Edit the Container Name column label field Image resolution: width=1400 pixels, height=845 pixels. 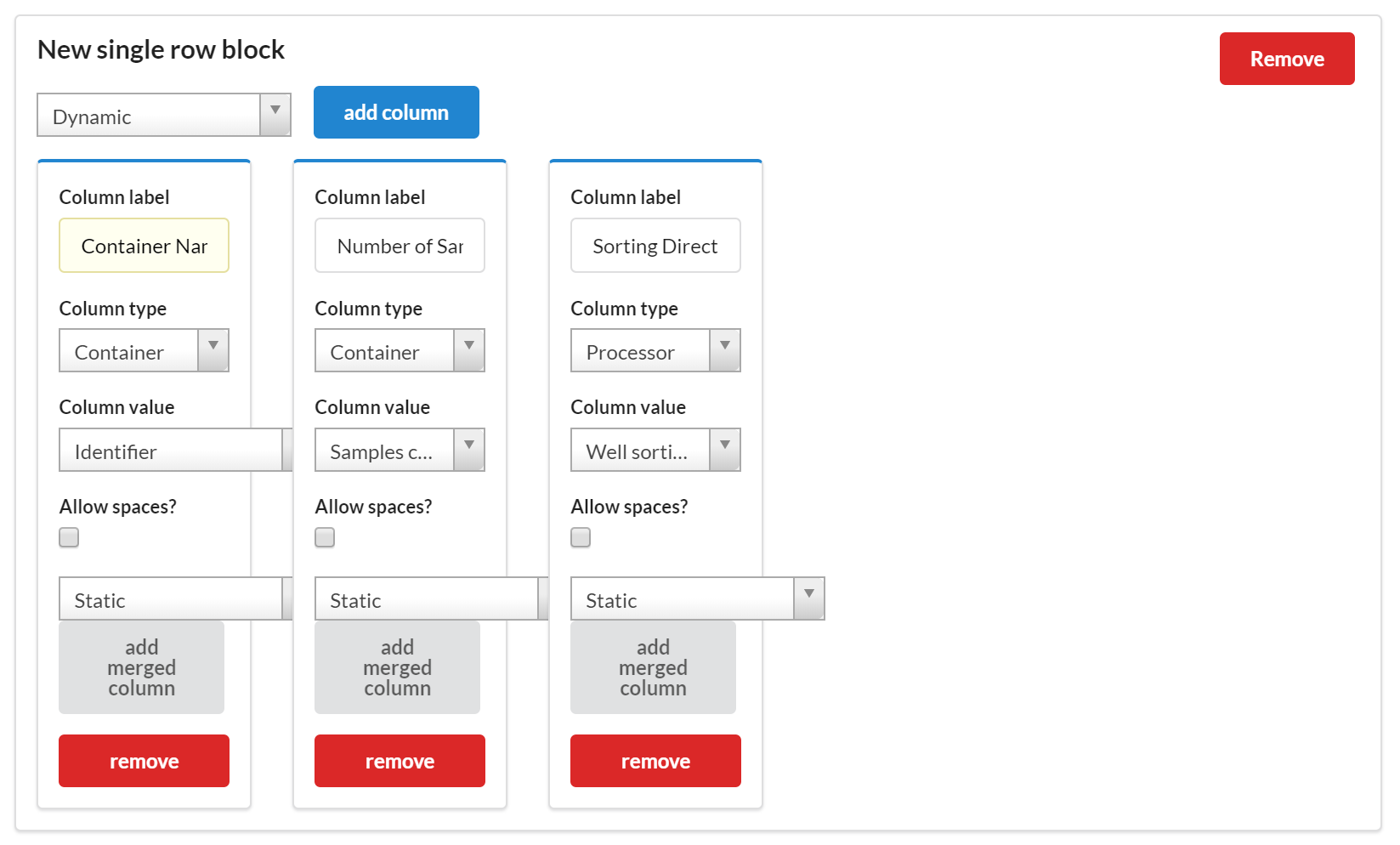pyautogui.click(x=144, y=246)
